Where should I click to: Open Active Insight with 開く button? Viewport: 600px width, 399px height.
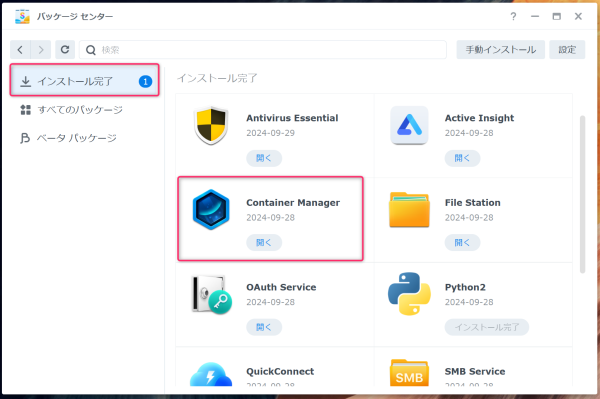462,158
